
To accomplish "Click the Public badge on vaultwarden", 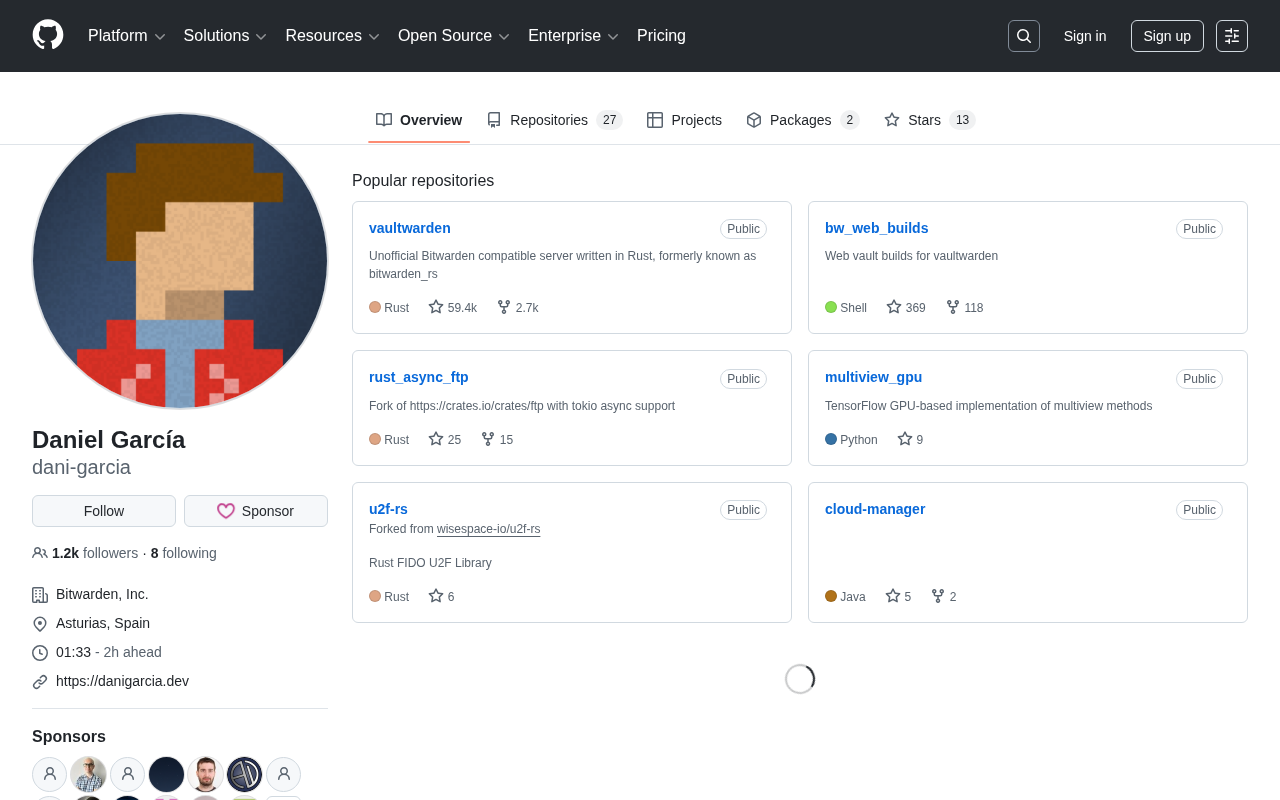I will pyautogui.click(x=743, y=229).
